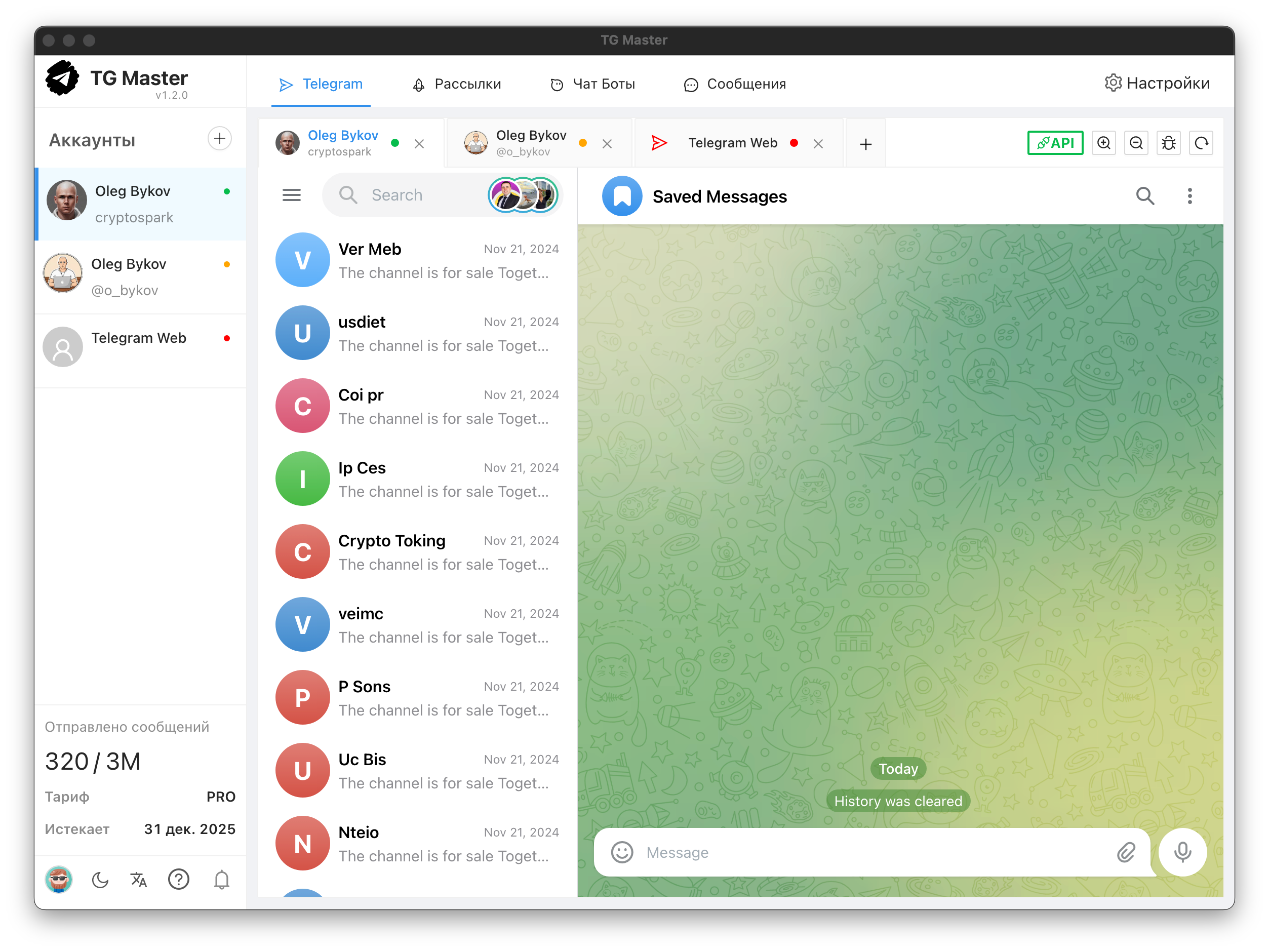The image size is (1269, 952).
Task: Click the reload refresh icon
Action: click(x=1201, y=143)
